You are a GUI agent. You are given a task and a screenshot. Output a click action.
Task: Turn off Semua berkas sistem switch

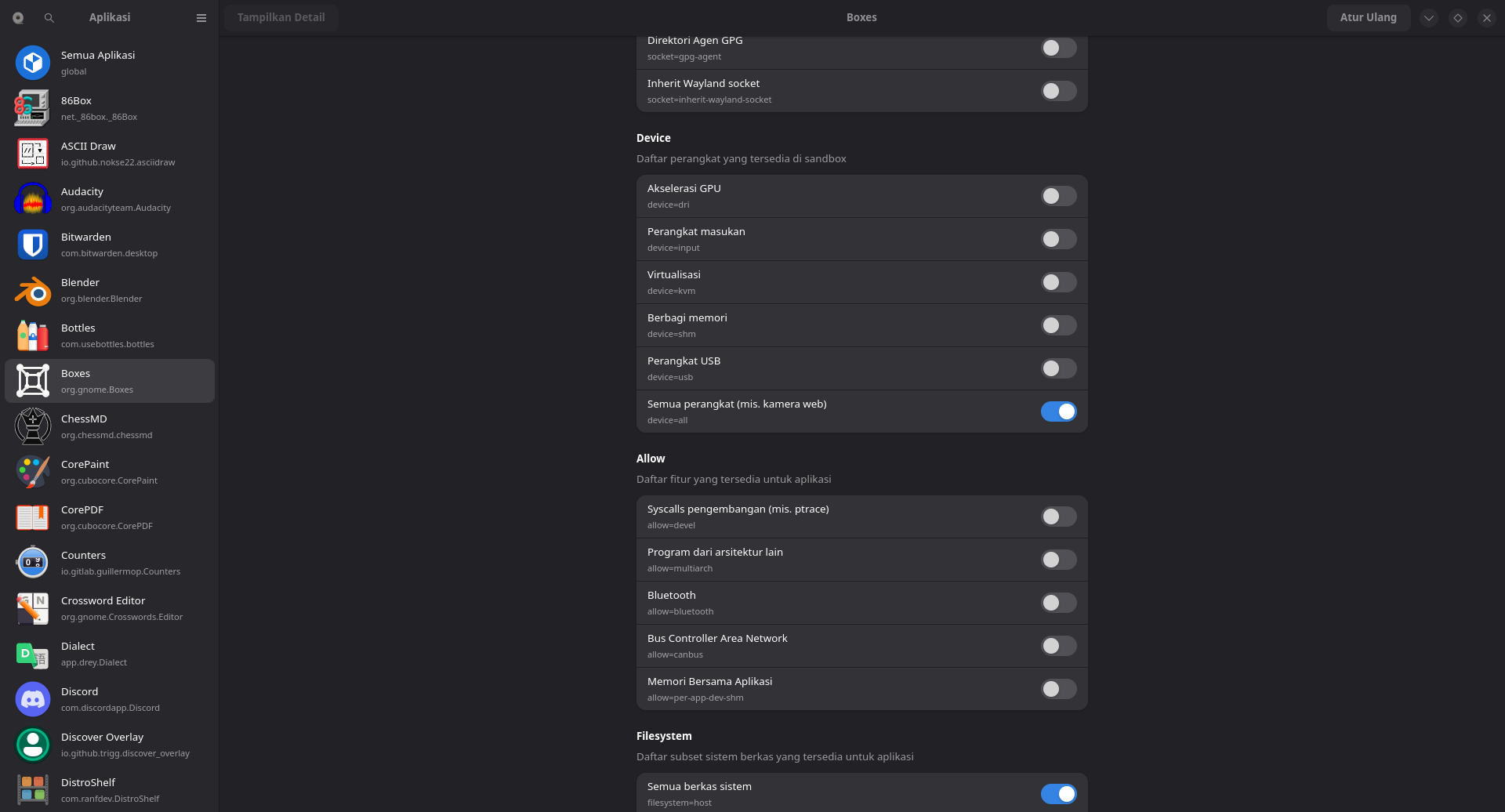coord(1058,794)
